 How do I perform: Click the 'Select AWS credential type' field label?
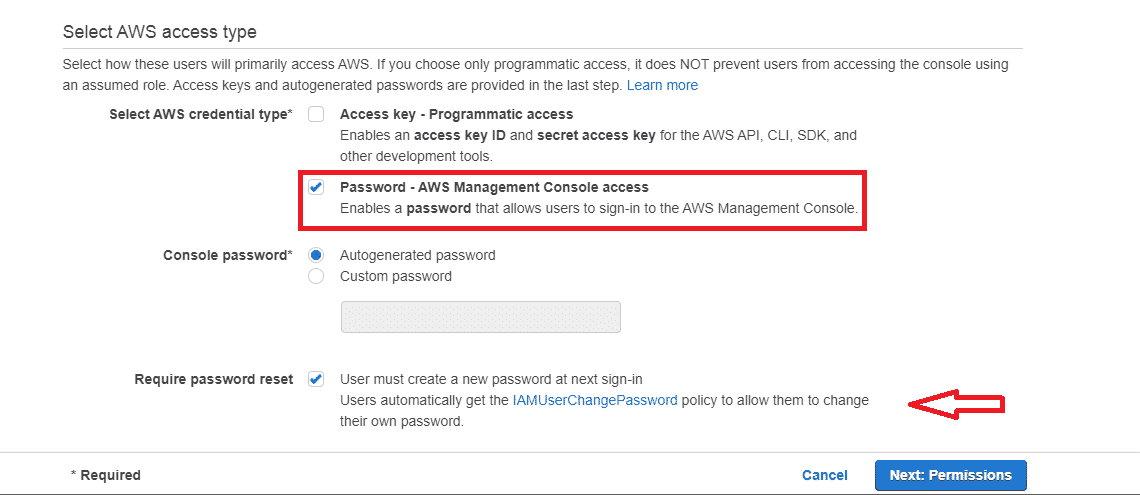tap(198, 114)
